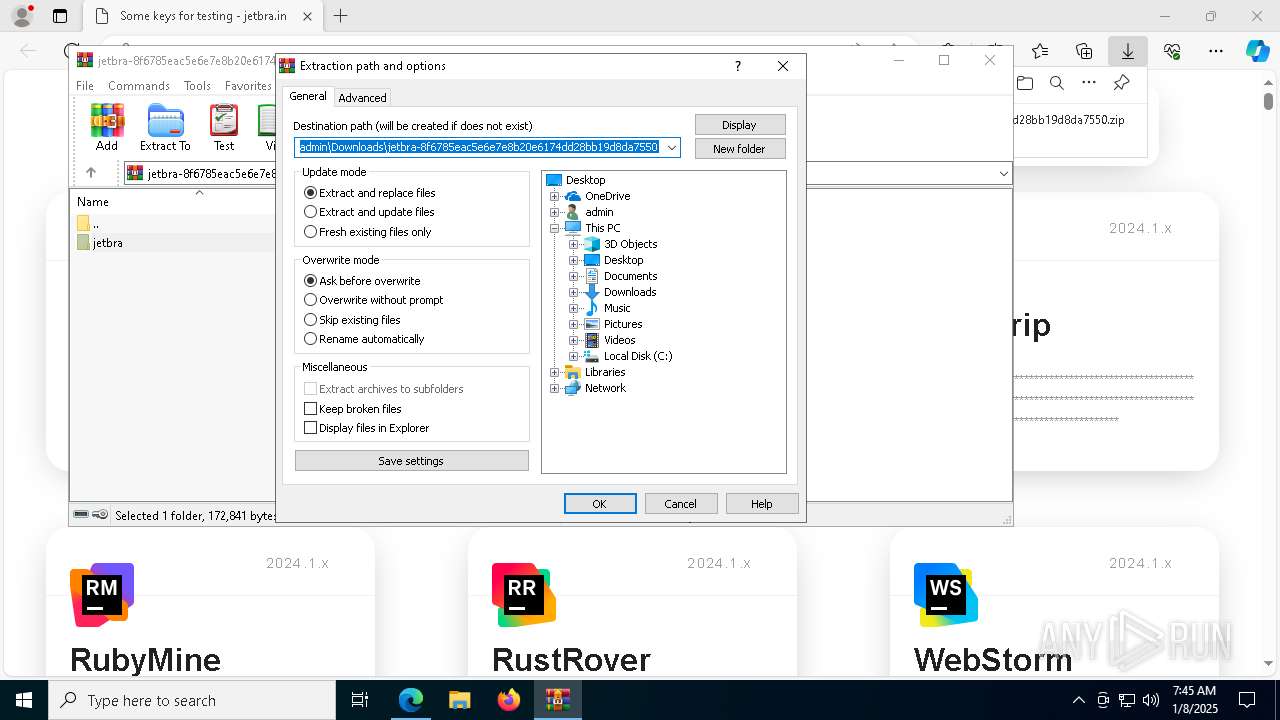Expand Libraries tree node

[555, 372]
